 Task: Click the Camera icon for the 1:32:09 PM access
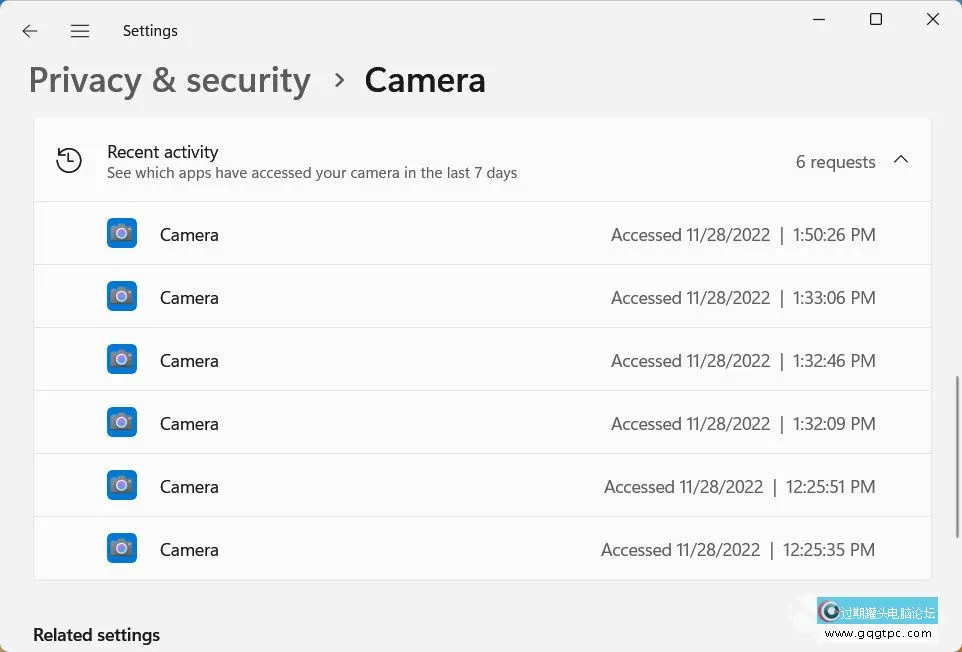point(121,422)
